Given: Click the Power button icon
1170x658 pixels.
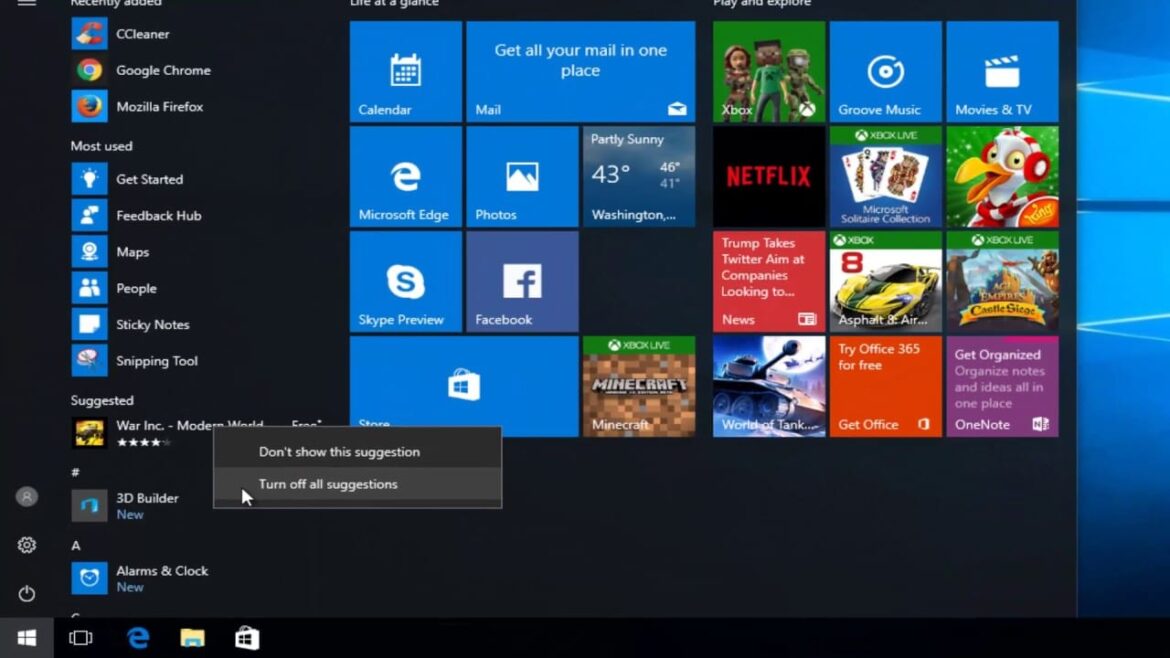Looking at the screenshot, I should [27, 593].
